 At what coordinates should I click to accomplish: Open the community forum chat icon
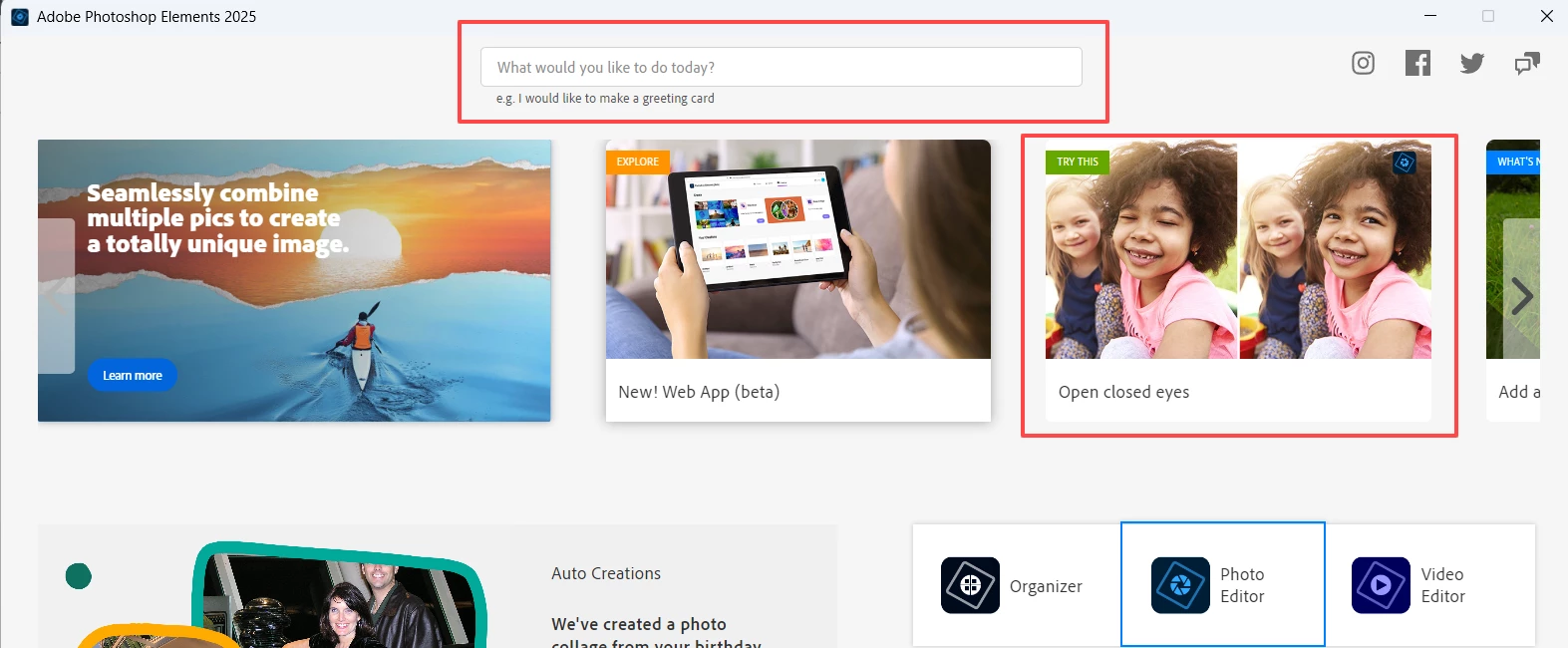(1527, 64)
